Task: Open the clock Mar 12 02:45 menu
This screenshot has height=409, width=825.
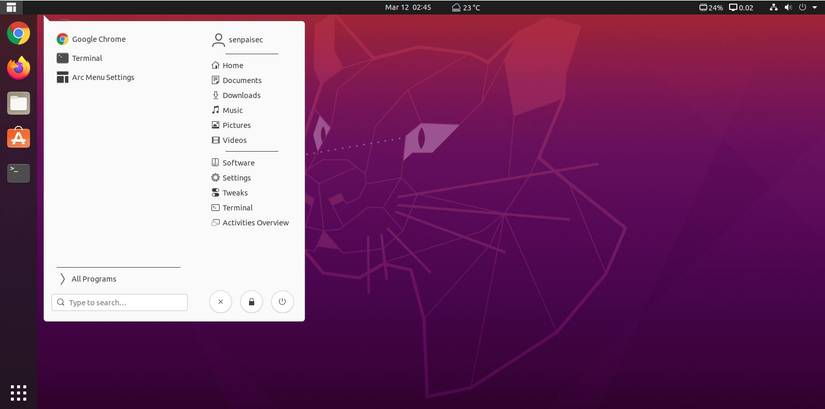Action: tap(408, 7)
